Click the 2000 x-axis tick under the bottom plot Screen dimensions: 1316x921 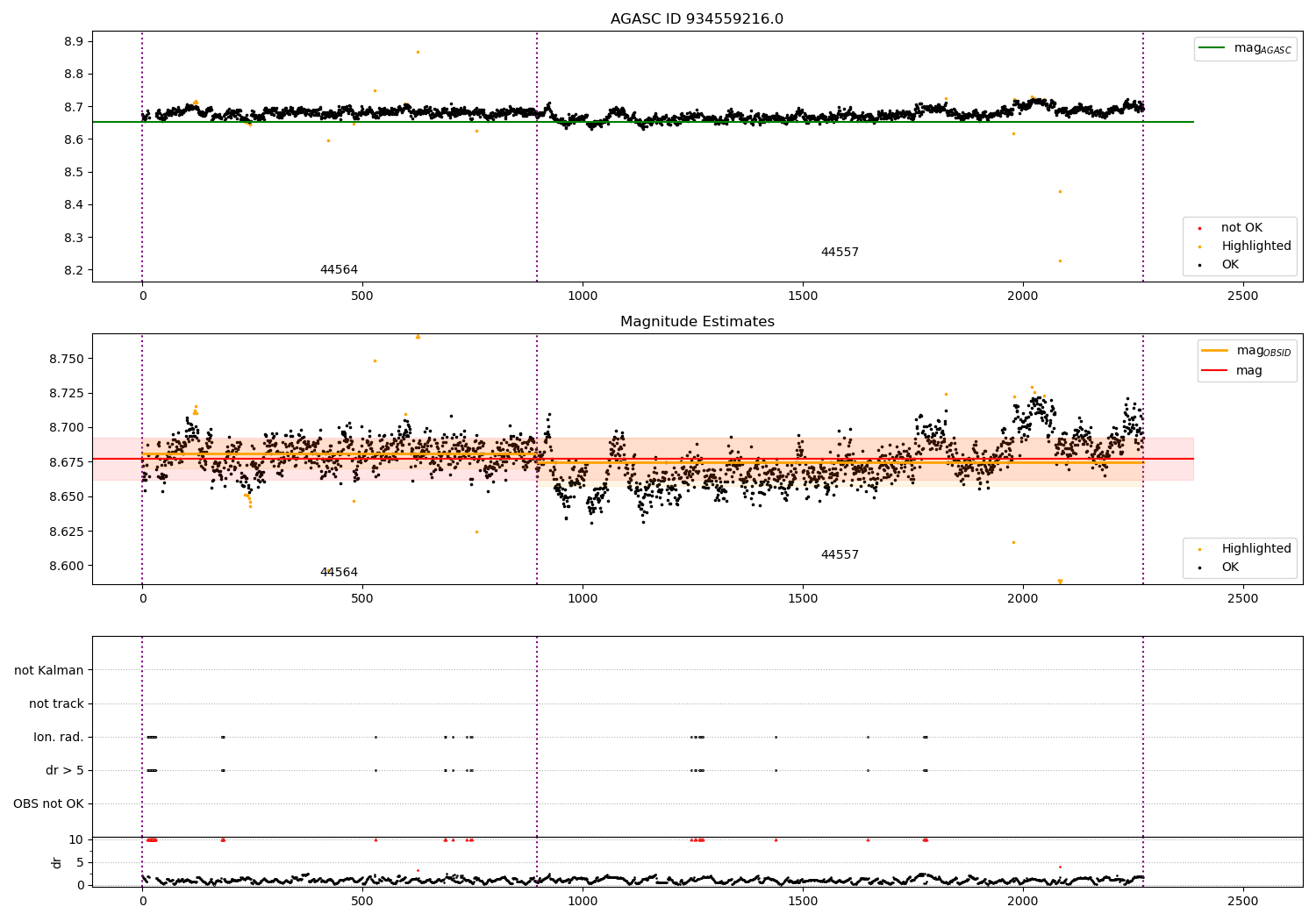pyautogui.click(x=1023, y=902)
